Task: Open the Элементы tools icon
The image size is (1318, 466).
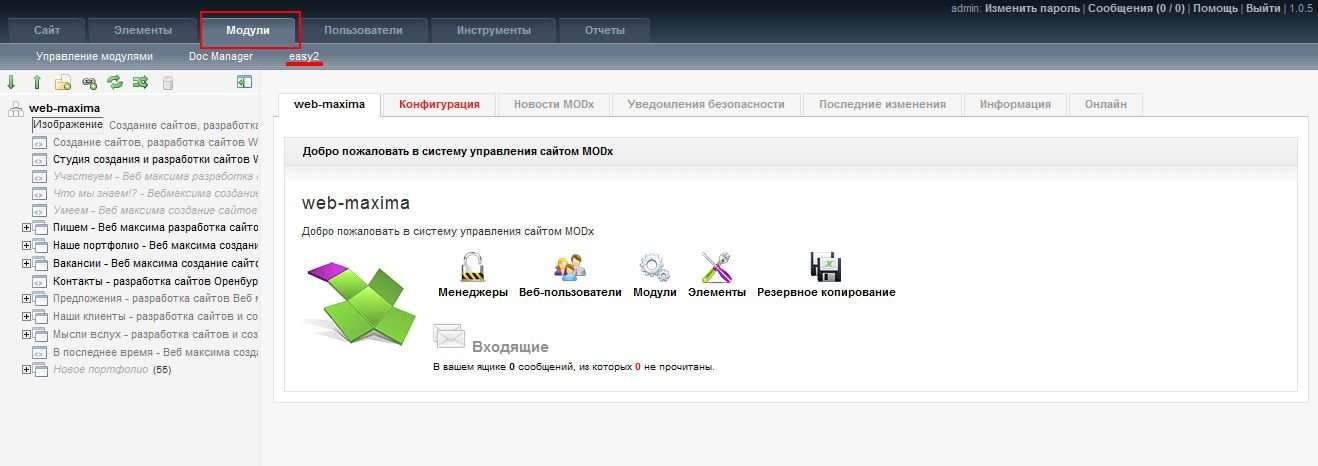Action: pyautogui.click(x=717, y=267)
